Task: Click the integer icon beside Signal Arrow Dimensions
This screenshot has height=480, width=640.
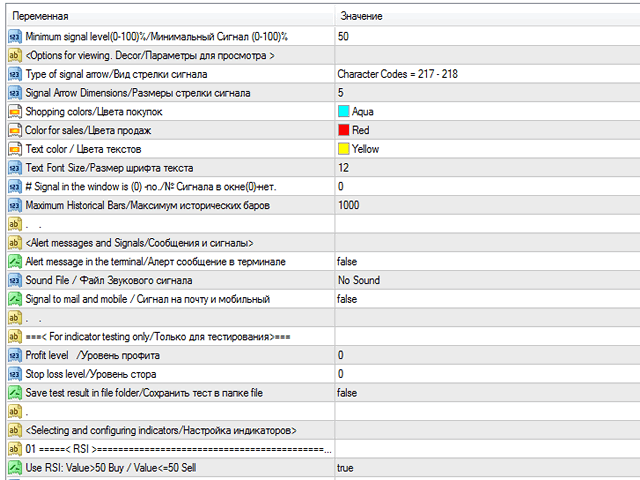Action: [x=15, y=93]
